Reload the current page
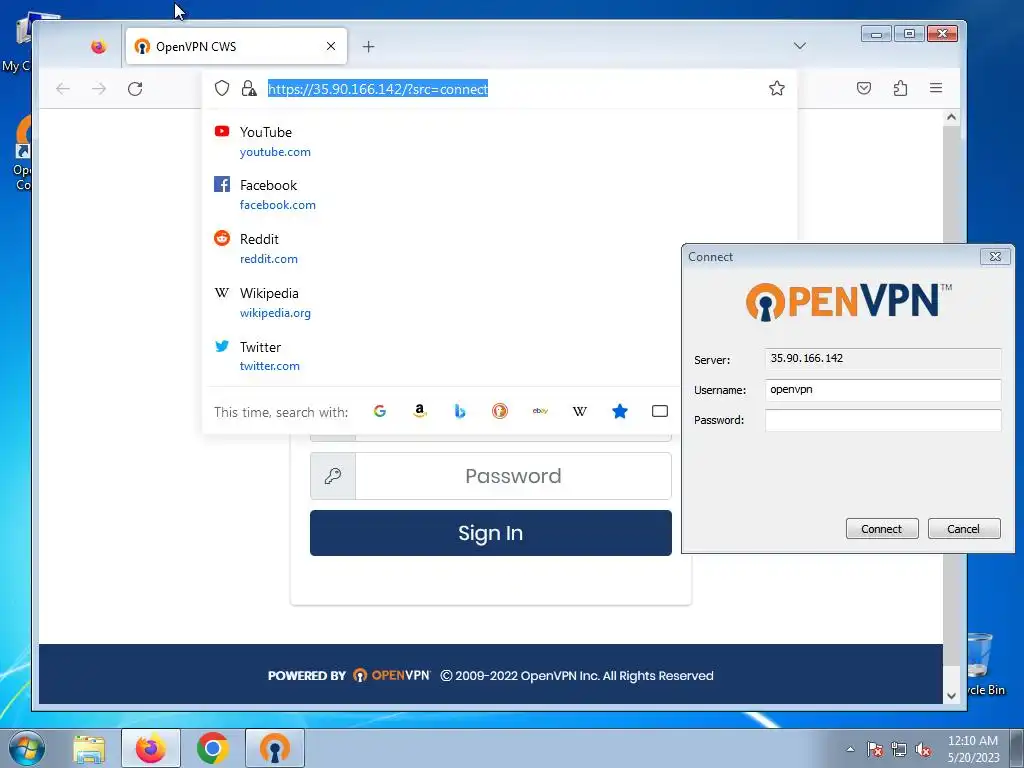This screenshot has height=768, width=1024. pos(135,89)
